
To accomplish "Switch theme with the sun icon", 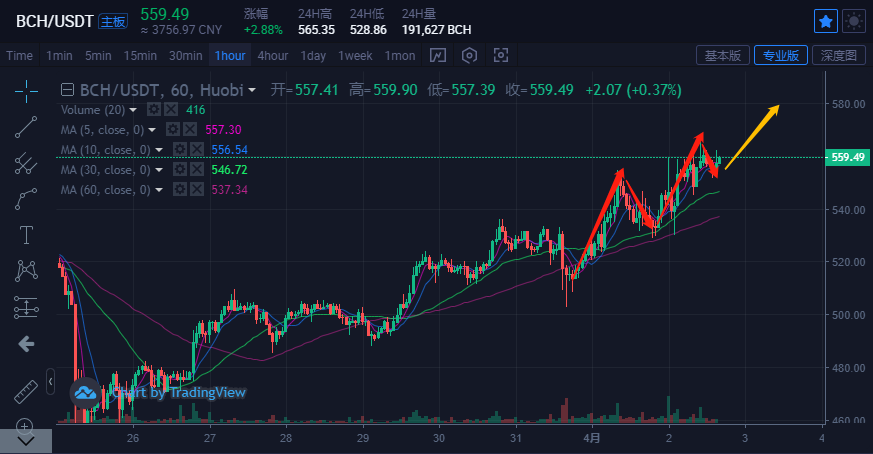I will [854, 22].
